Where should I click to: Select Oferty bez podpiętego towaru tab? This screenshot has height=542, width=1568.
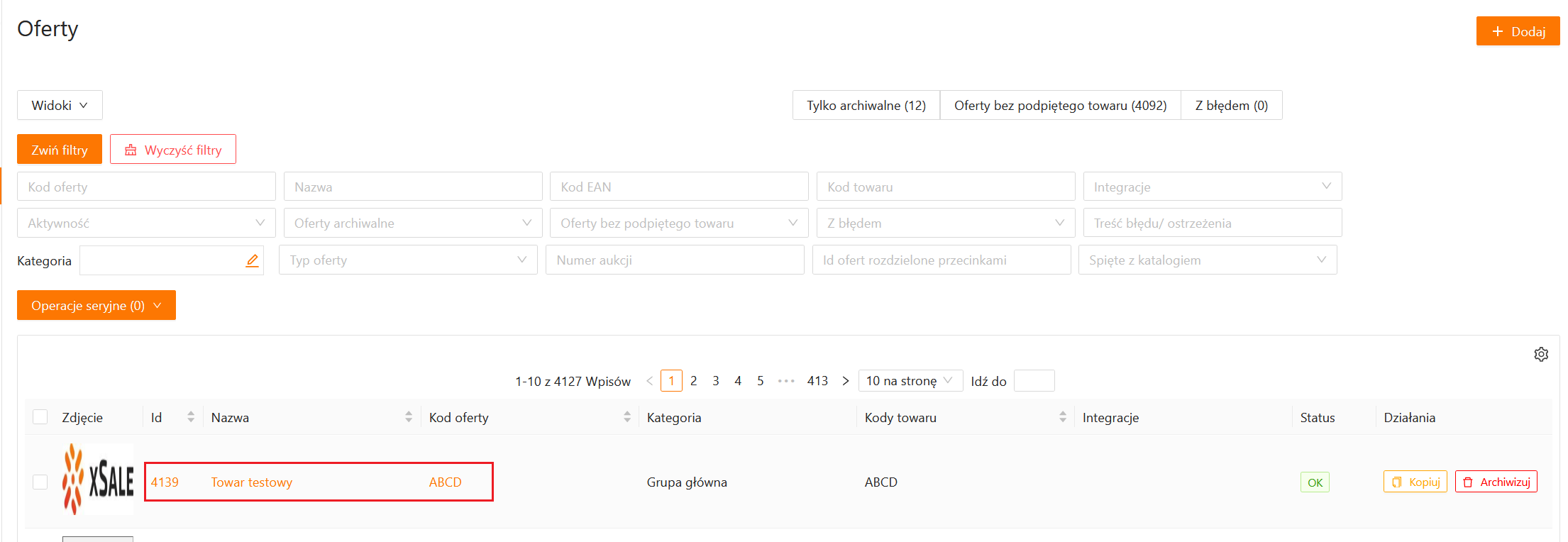point(1060,105)
